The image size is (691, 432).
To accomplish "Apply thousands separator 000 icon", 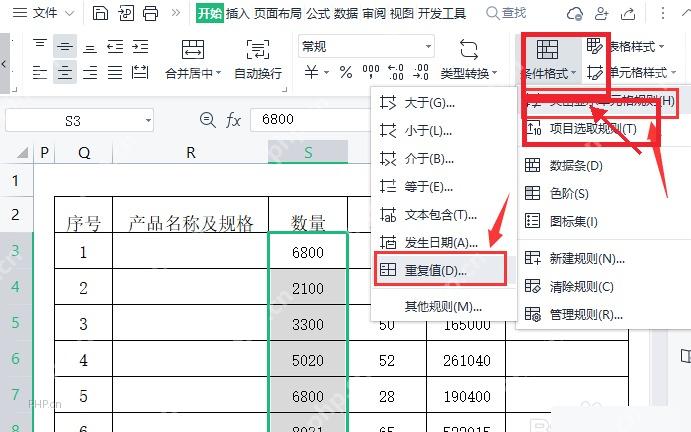I will (x=371, y=71).
